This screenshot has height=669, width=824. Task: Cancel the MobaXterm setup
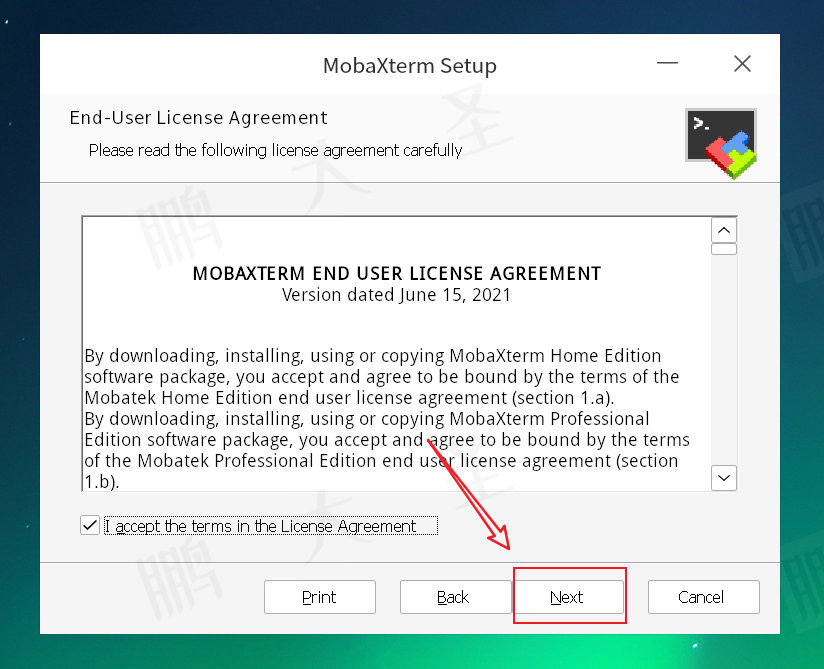(704, 597)
